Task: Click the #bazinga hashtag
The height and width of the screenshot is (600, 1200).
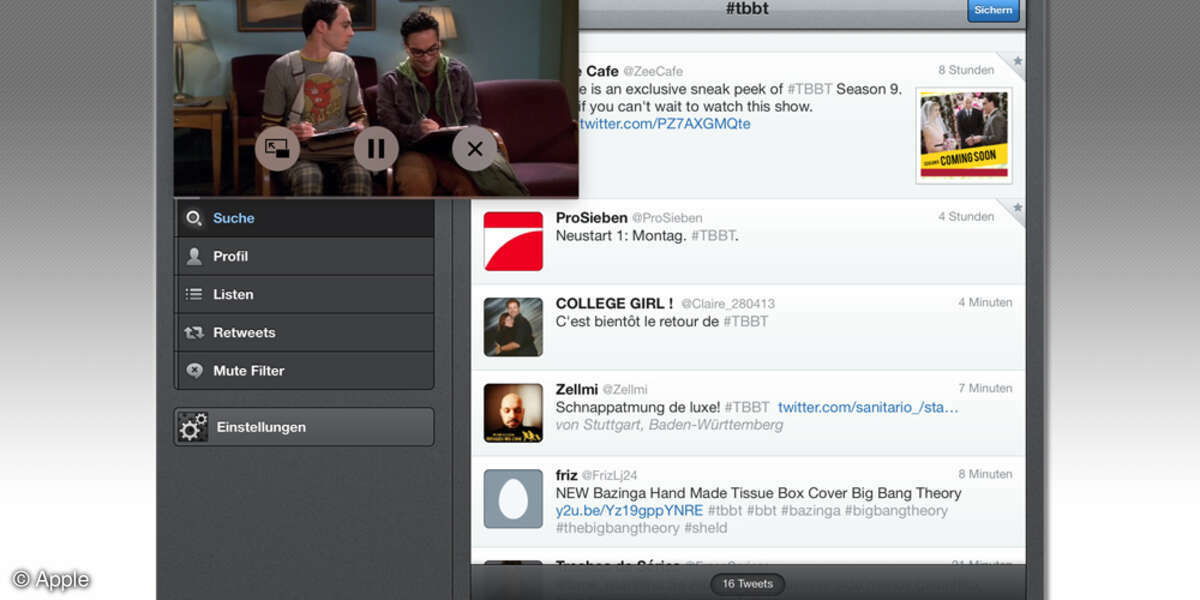Action: [811, 511]
